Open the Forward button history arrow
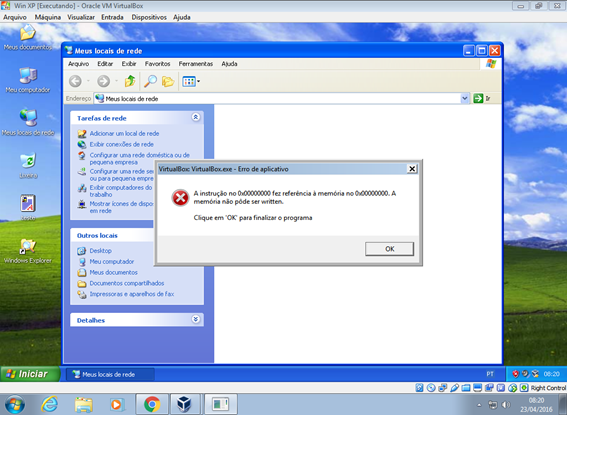The height and width of the screenshot is (460, 614). click(116, 81)
